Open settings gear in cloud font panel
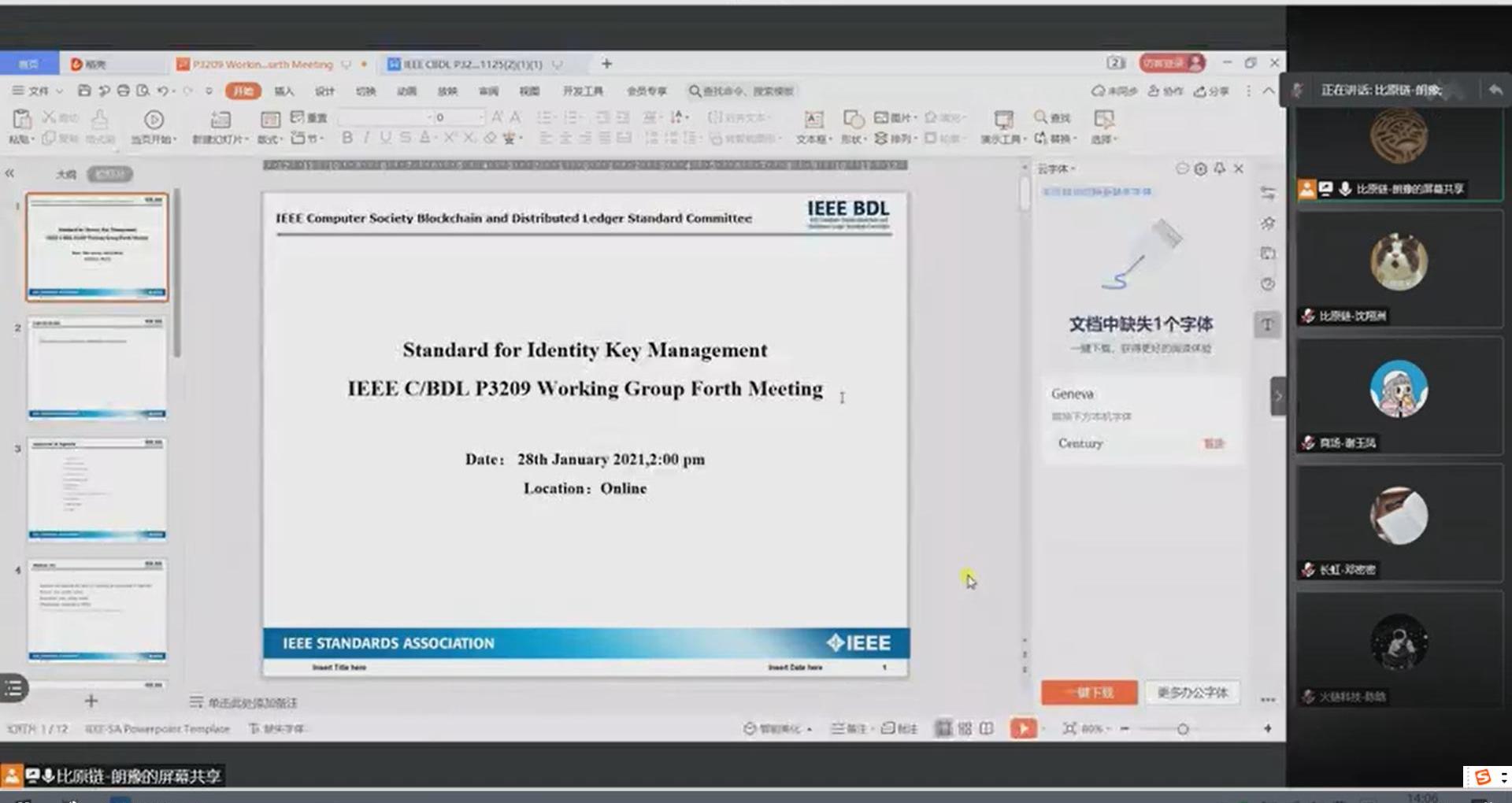1512x803 pixels. coord(1200,168)
